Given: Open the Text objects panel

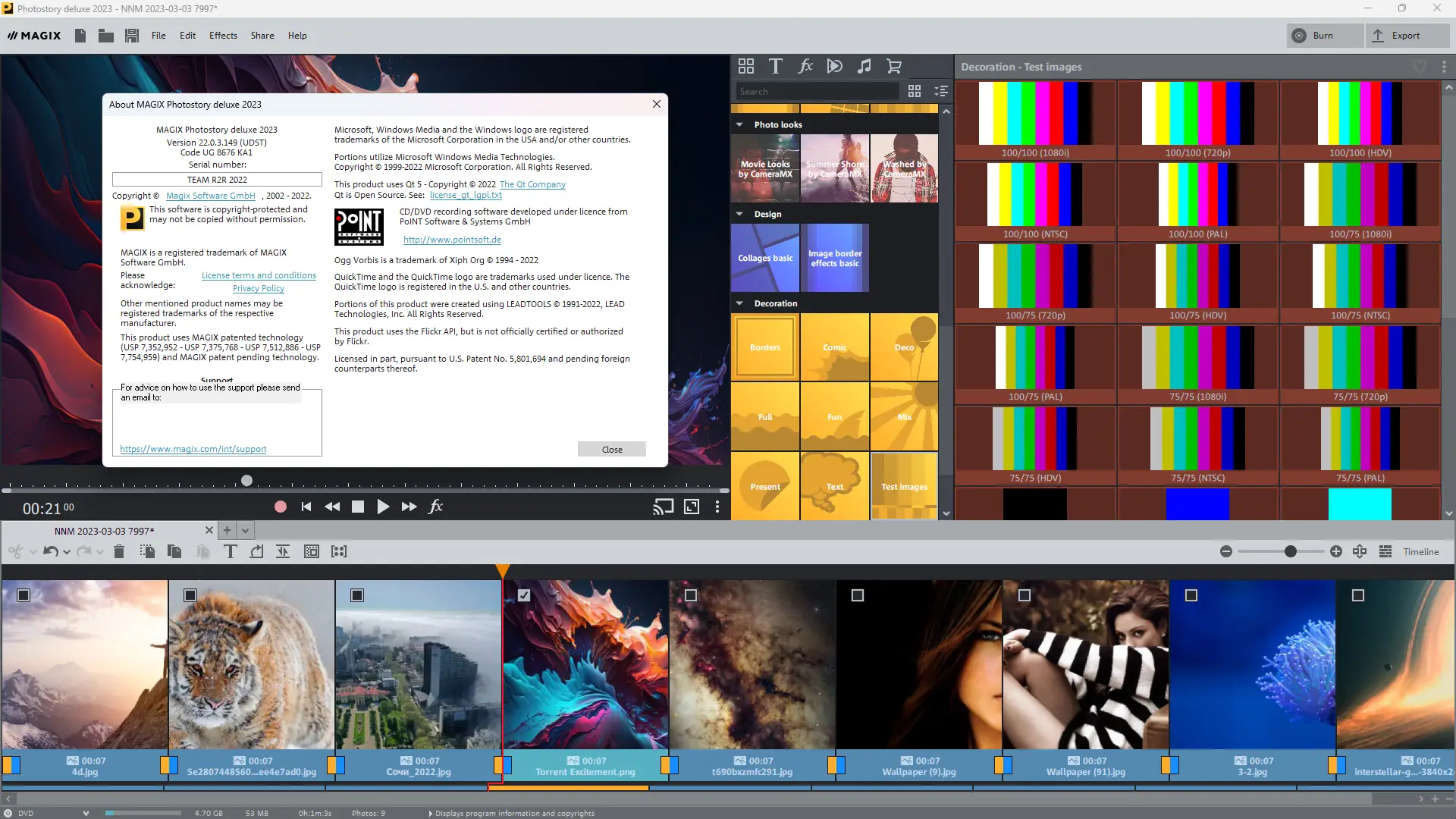Looking at the screenshot, I should pyautogui.click(x=776, y=66).
